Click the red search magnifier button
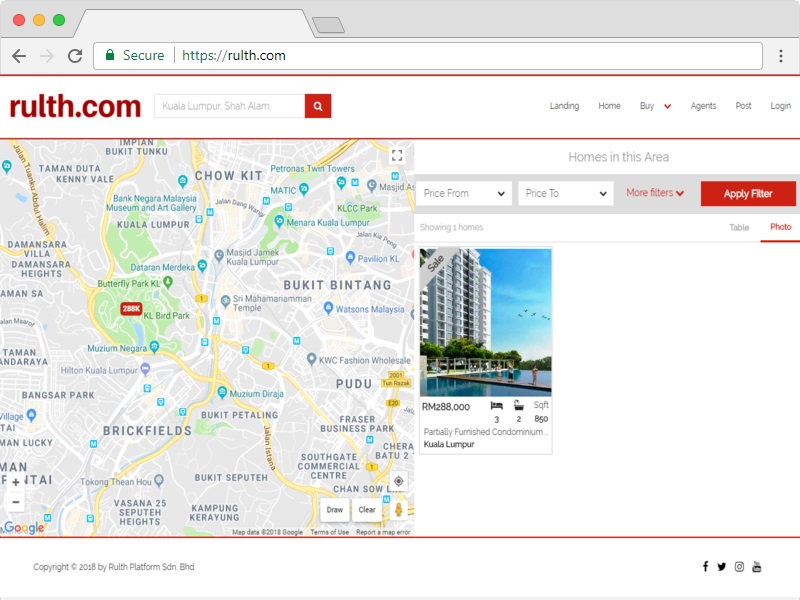 click(318, 106)
